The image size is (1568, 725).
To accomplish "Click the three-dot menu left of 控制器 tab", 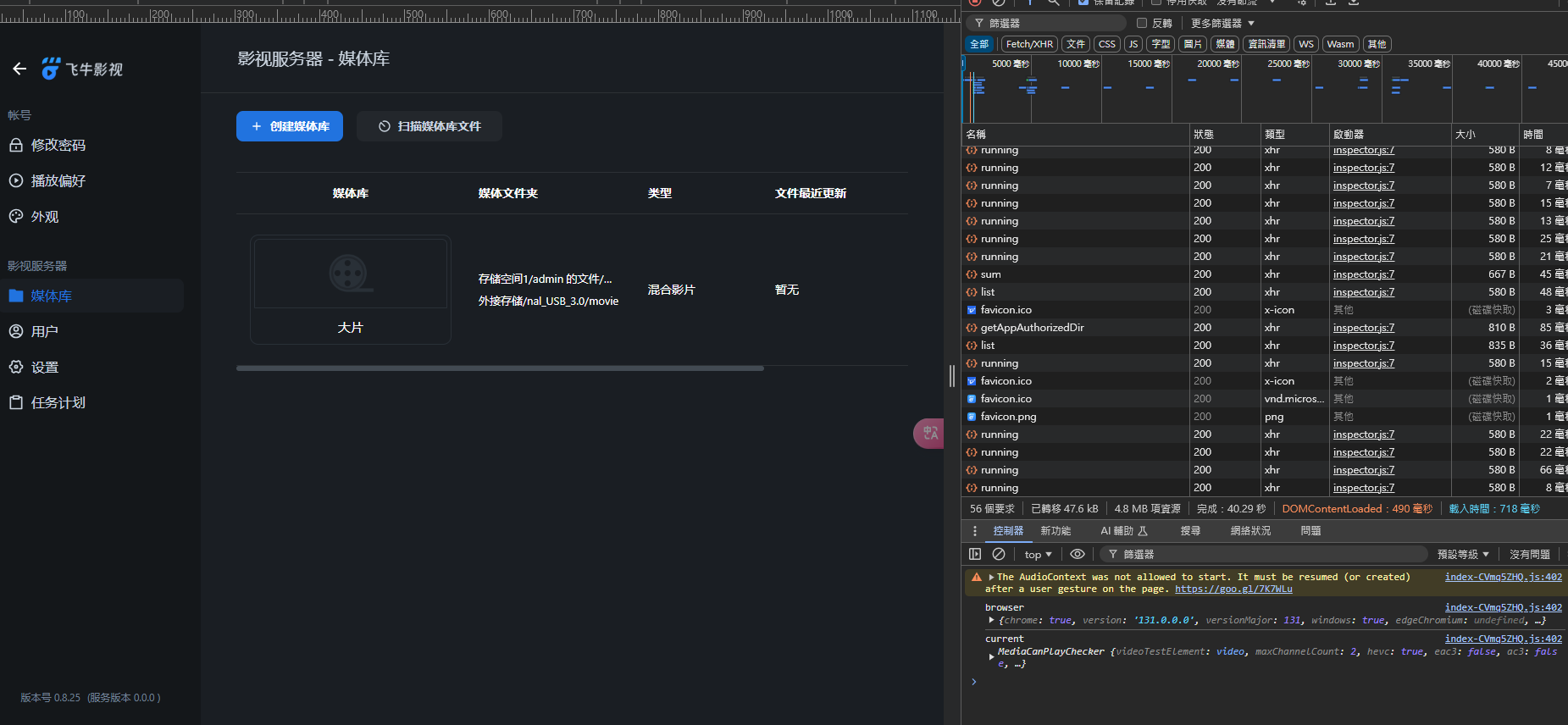I will 975,531.
